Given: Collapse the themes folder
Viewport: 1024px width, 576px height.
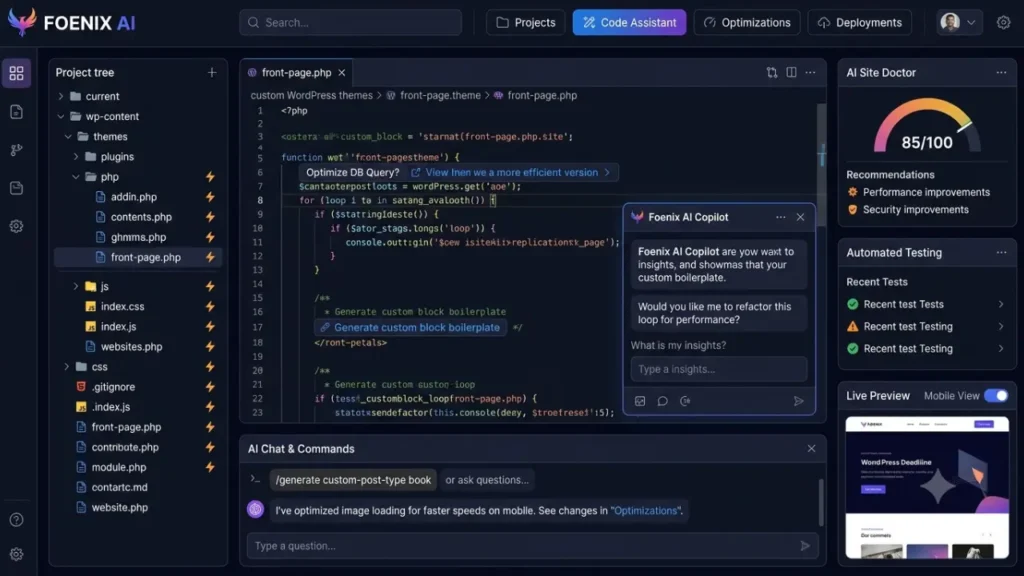Looking at the screenshot, I should (68, 136).
